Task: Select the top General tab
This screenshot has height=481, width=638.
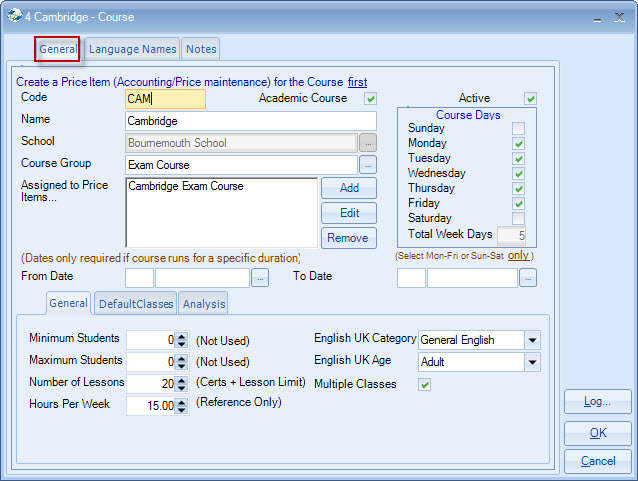Action: [57, 49]
